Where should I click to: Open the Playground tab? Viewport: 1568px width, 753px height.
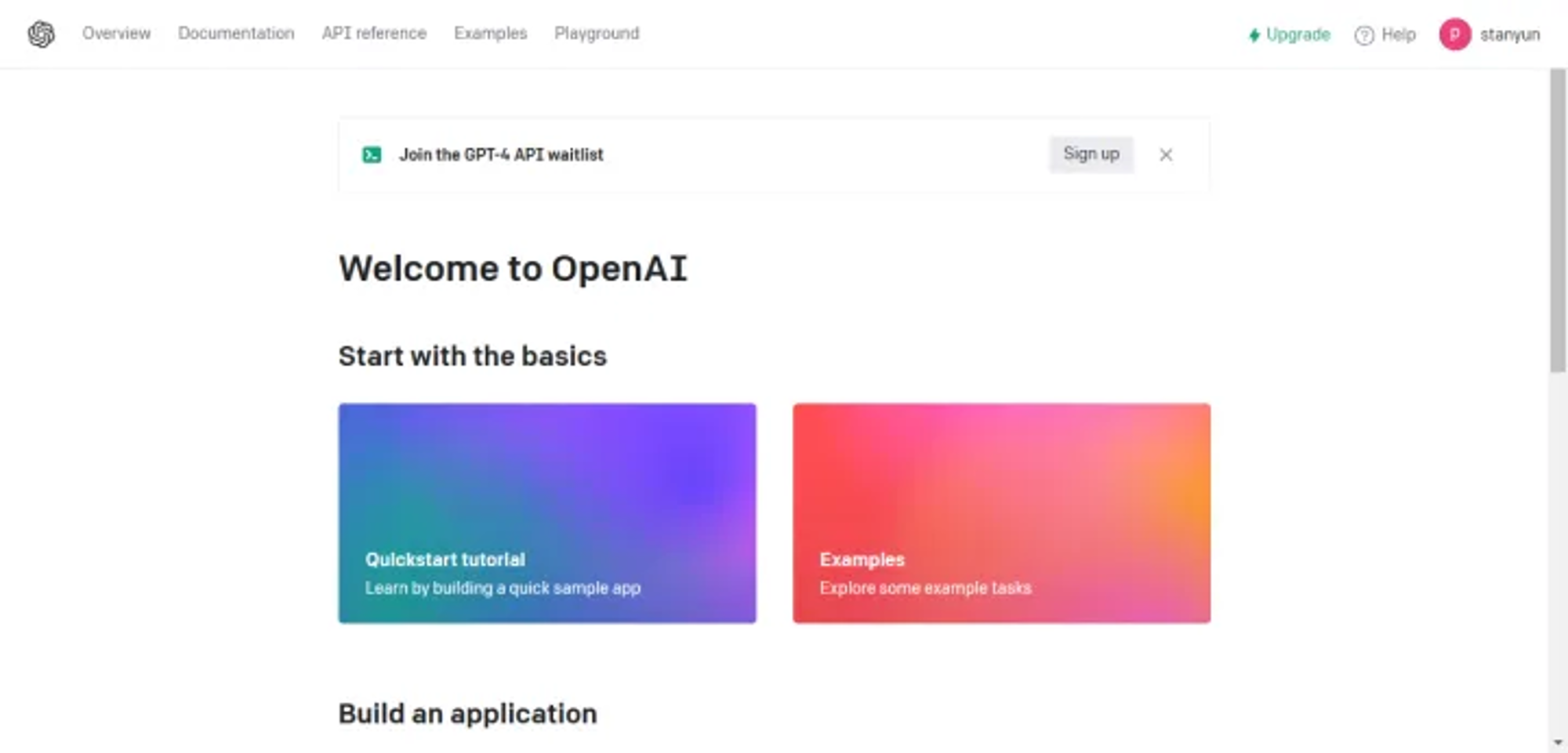coord(597,34)
